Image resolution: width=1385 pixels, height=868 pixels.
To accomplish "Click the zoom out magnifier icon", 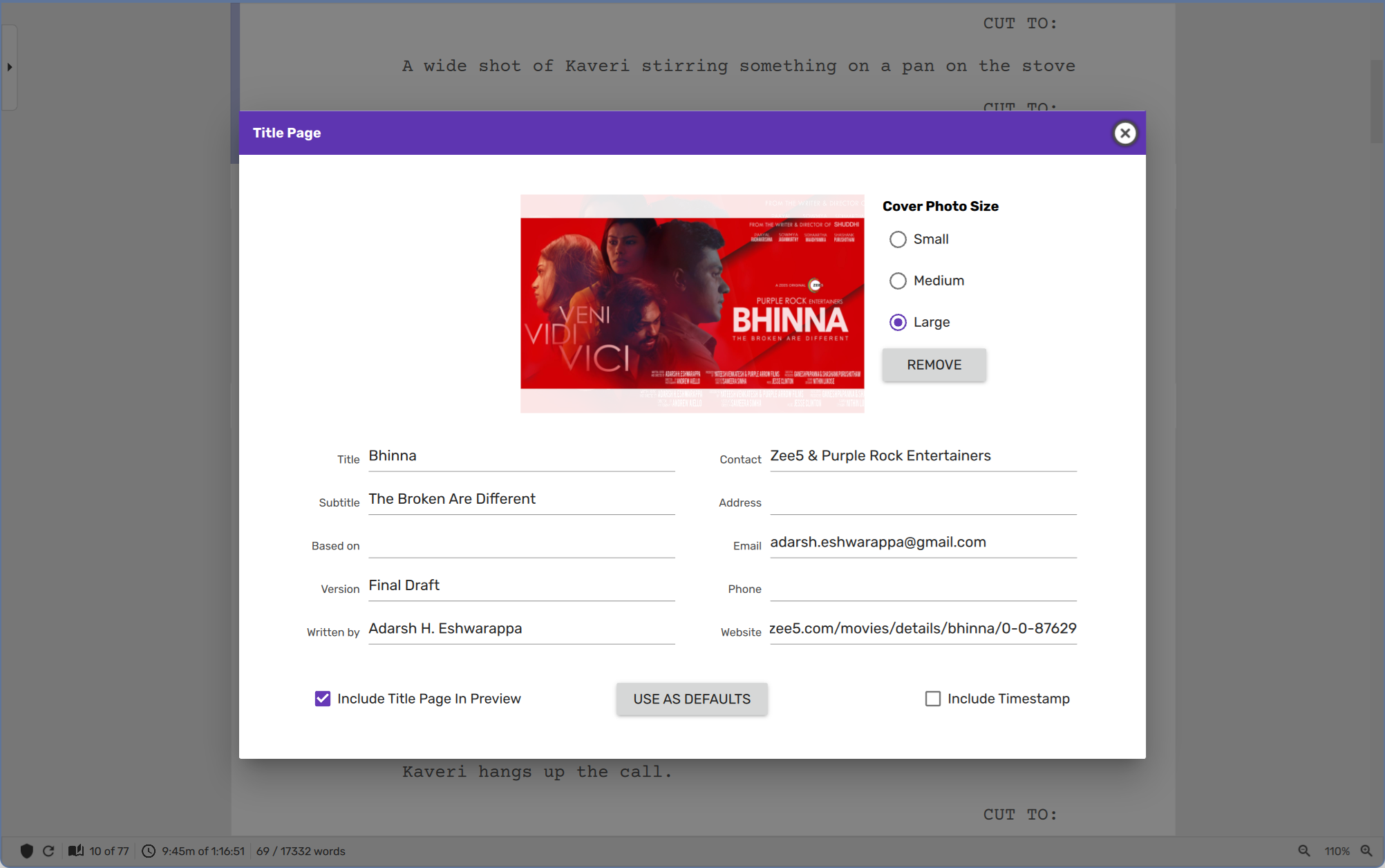I will 1303,851.
